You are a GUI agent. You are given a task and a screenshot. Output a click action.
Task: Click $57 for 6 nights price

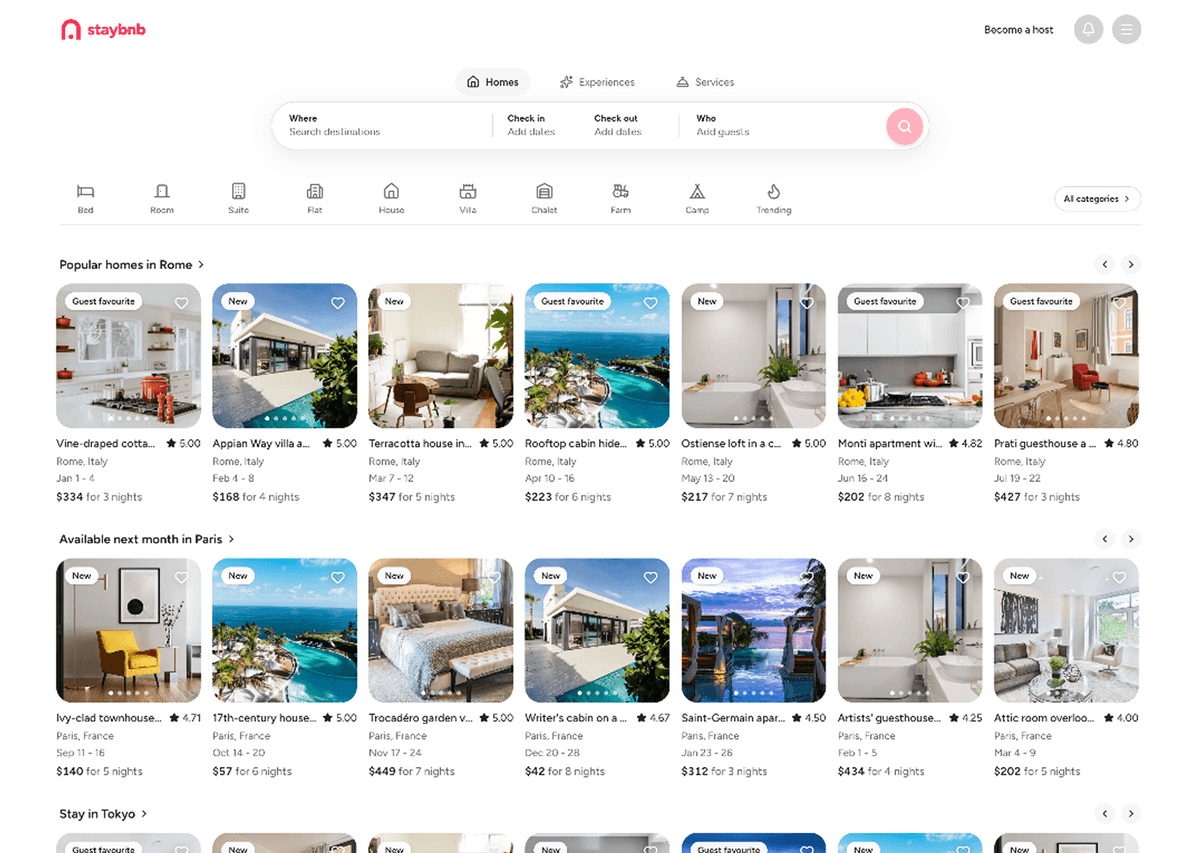pos(252,772)
